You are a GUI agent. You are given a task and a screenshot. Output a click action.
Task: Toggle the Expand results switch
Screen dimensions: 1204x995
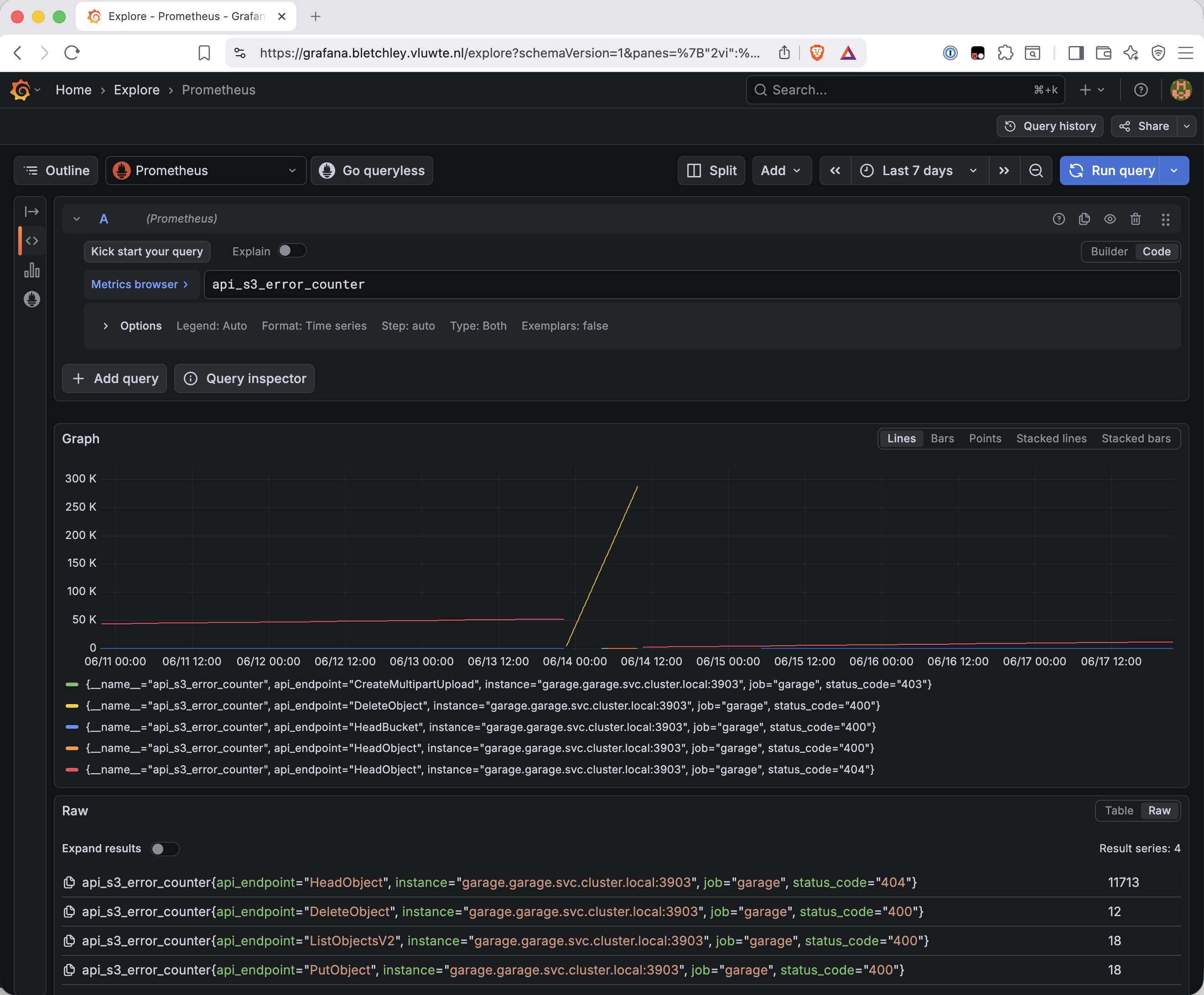point(165,849)
